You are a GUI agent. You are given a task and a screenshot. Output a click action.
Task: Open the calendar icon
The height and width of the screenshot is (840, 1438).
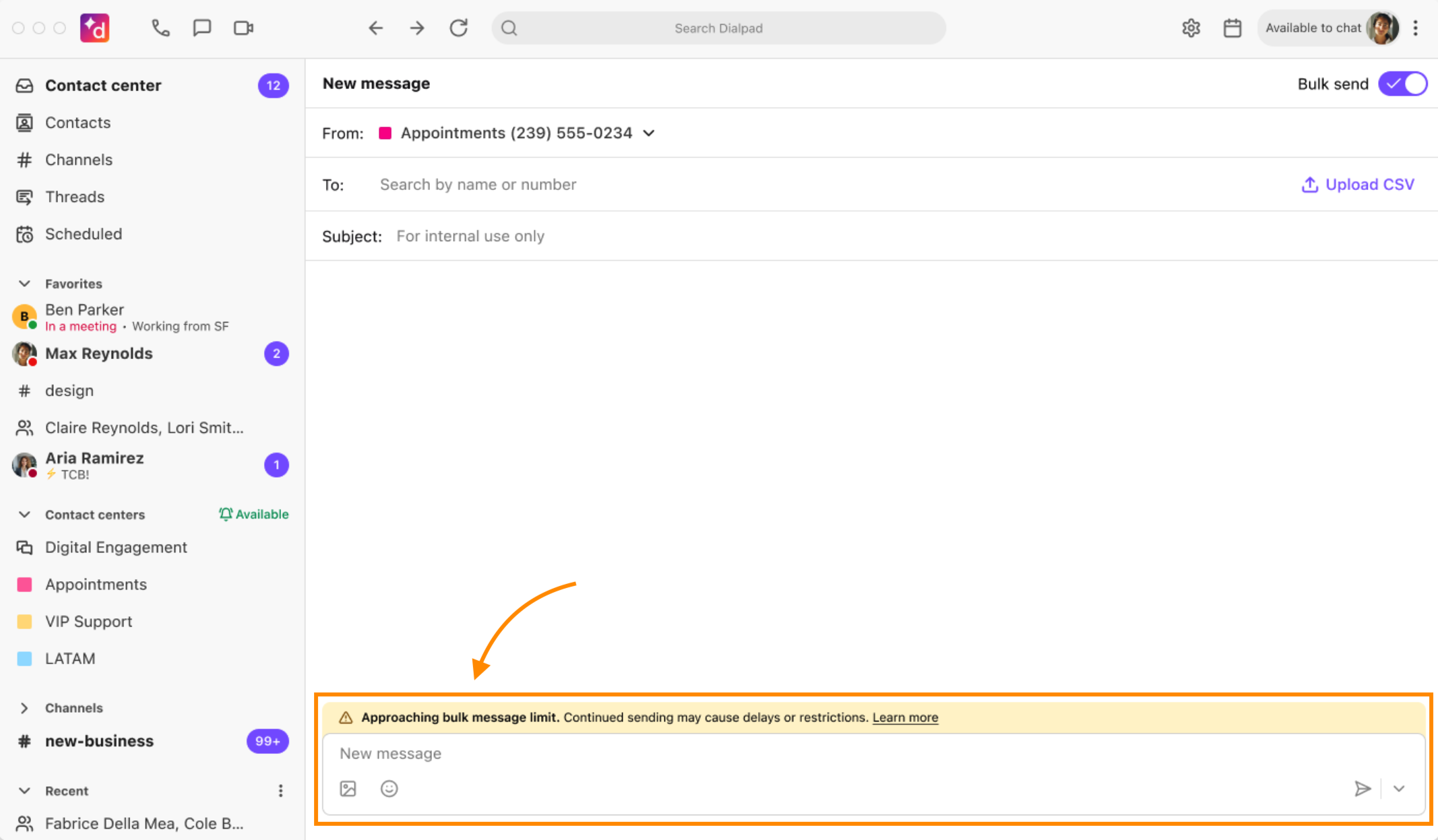click(1232, 28)
